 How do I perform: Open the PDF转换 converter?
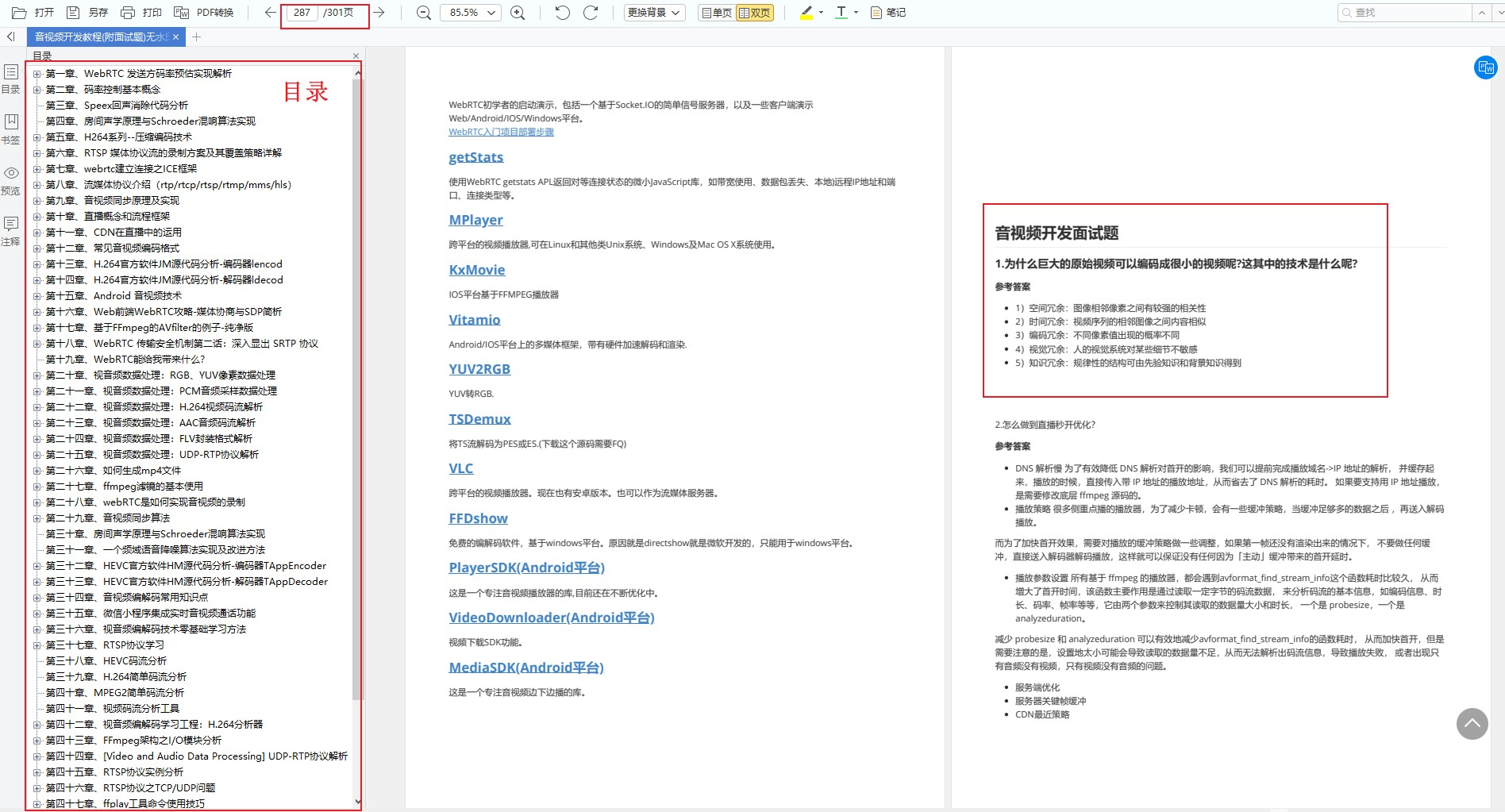click(203, 13)
